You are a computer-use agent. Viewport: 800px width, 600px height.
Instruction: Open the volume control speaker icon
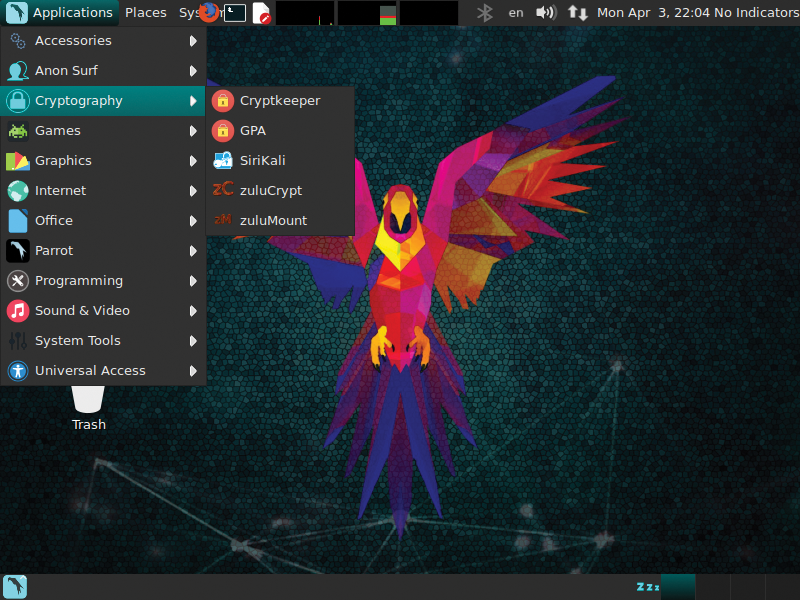(546, 12)
